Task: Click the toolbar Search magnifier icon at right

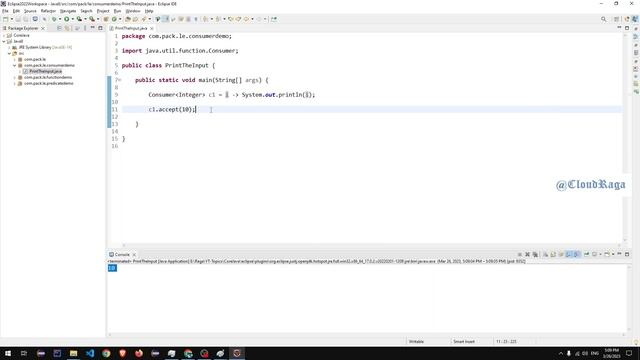Action: click(x=603, y=19)
